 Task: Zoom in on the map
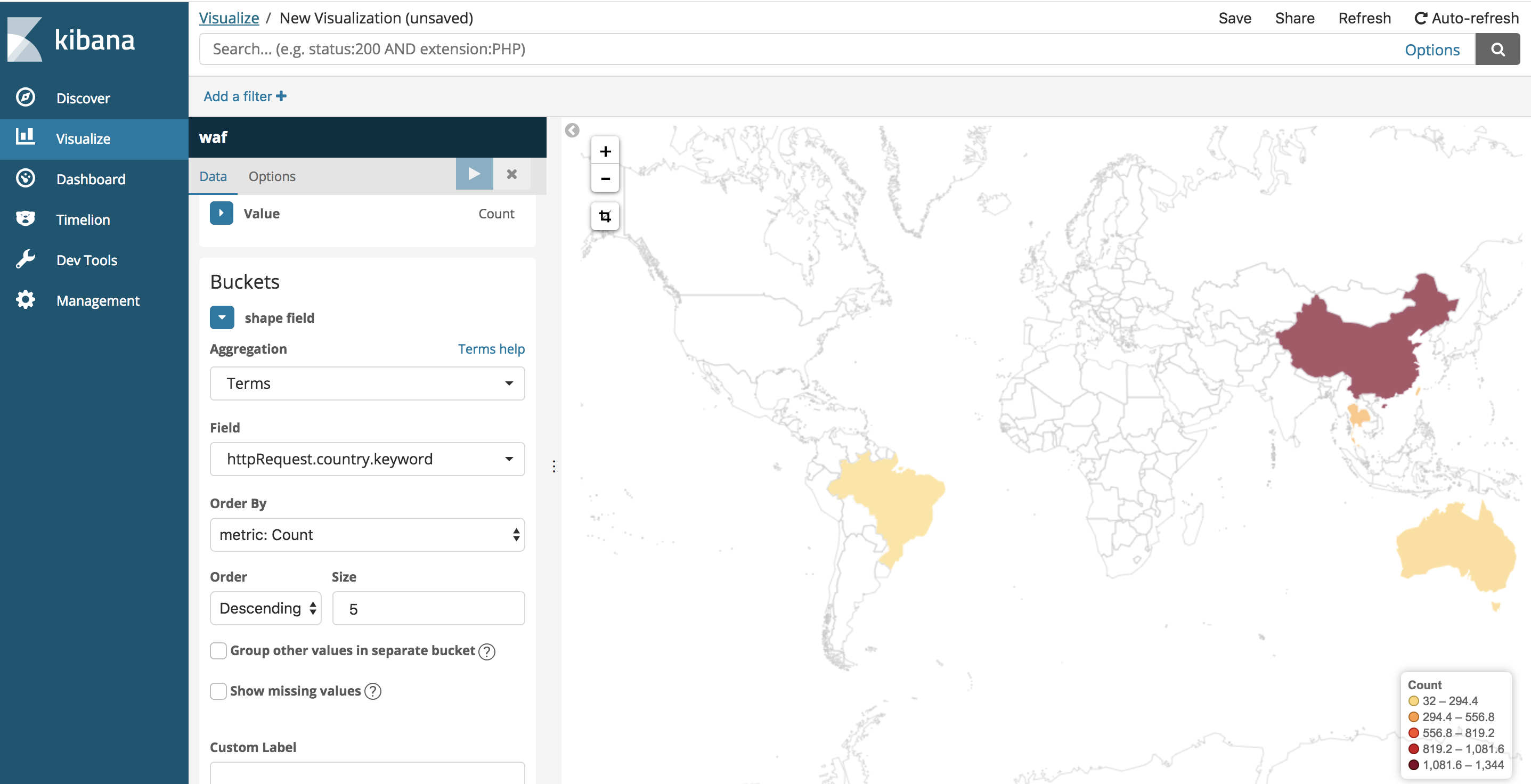[x=605, y=152]
